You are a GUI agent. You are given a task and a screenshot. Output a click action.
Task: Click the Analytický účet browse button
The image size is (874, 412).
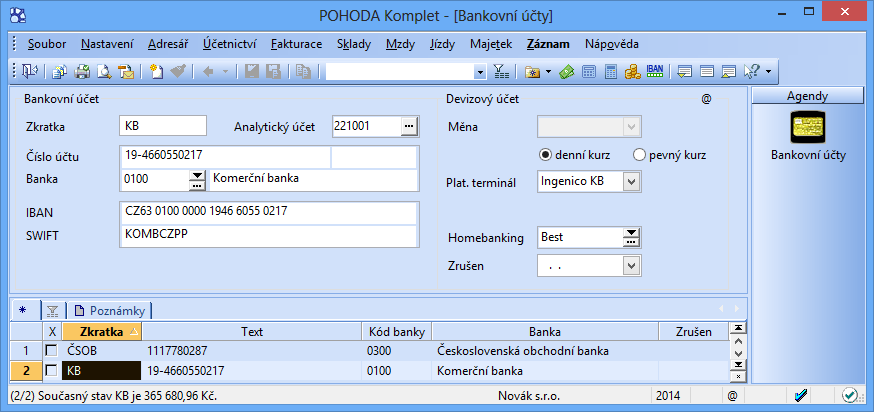(410, 127)
